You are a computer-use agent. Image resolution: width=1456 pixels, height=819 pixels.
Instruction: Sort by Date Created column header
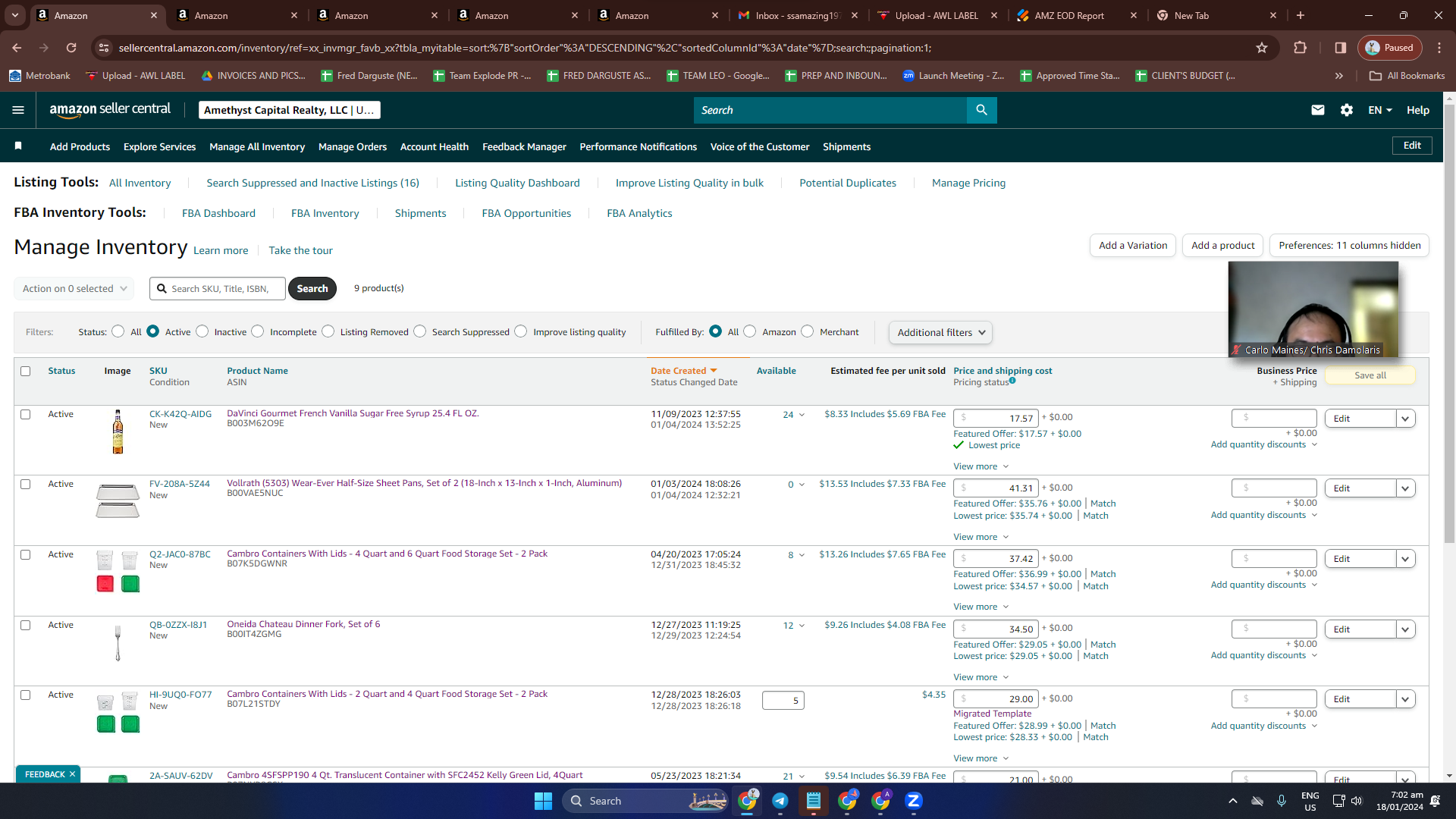[683, 371]
